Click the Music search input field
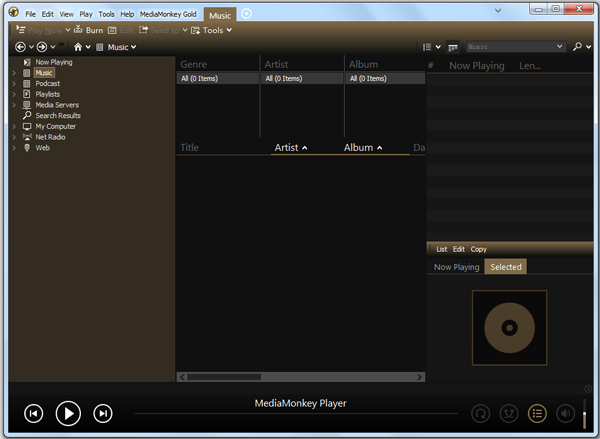The width and height of the screenshot is (600, 439). (x=515, y=47)
